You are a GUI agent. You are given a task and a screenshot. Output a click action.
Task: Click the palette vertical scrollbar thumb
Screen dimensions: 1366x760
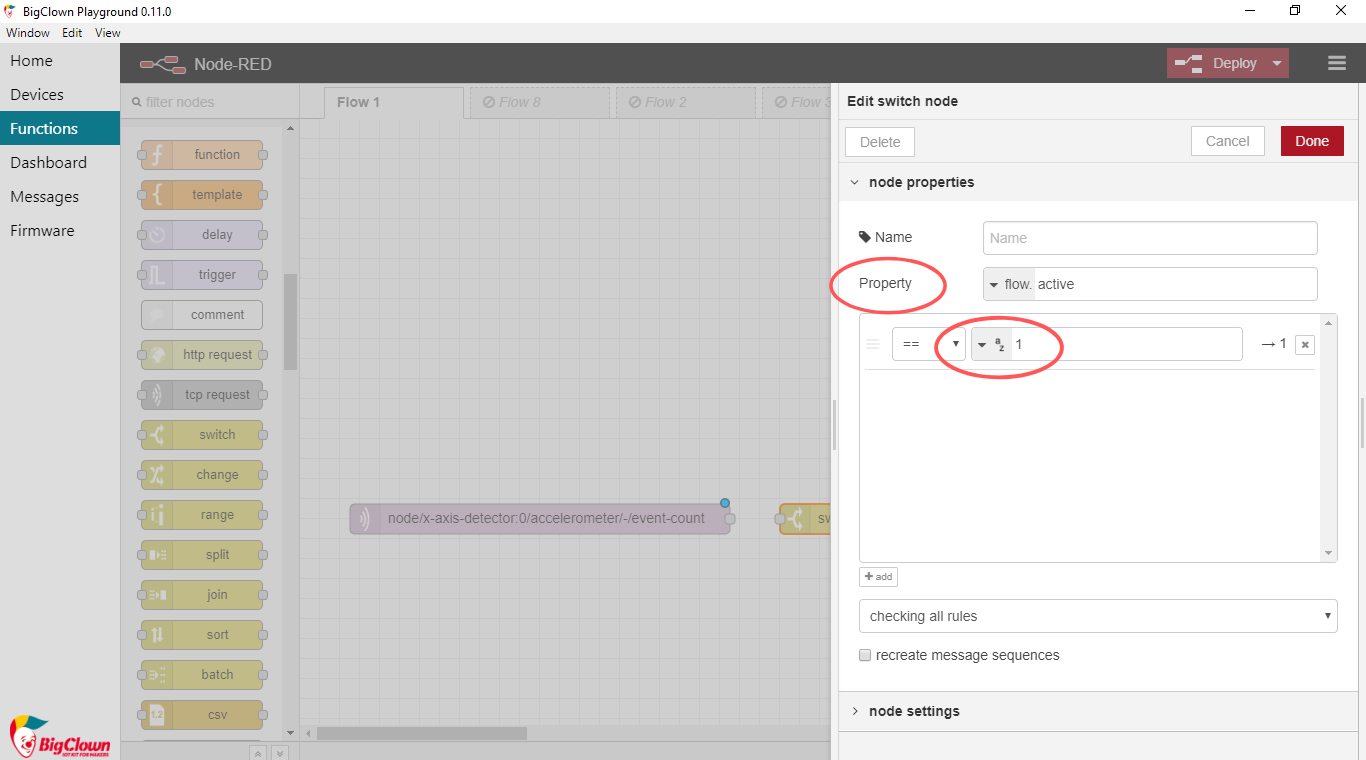(x=290, y=321)
